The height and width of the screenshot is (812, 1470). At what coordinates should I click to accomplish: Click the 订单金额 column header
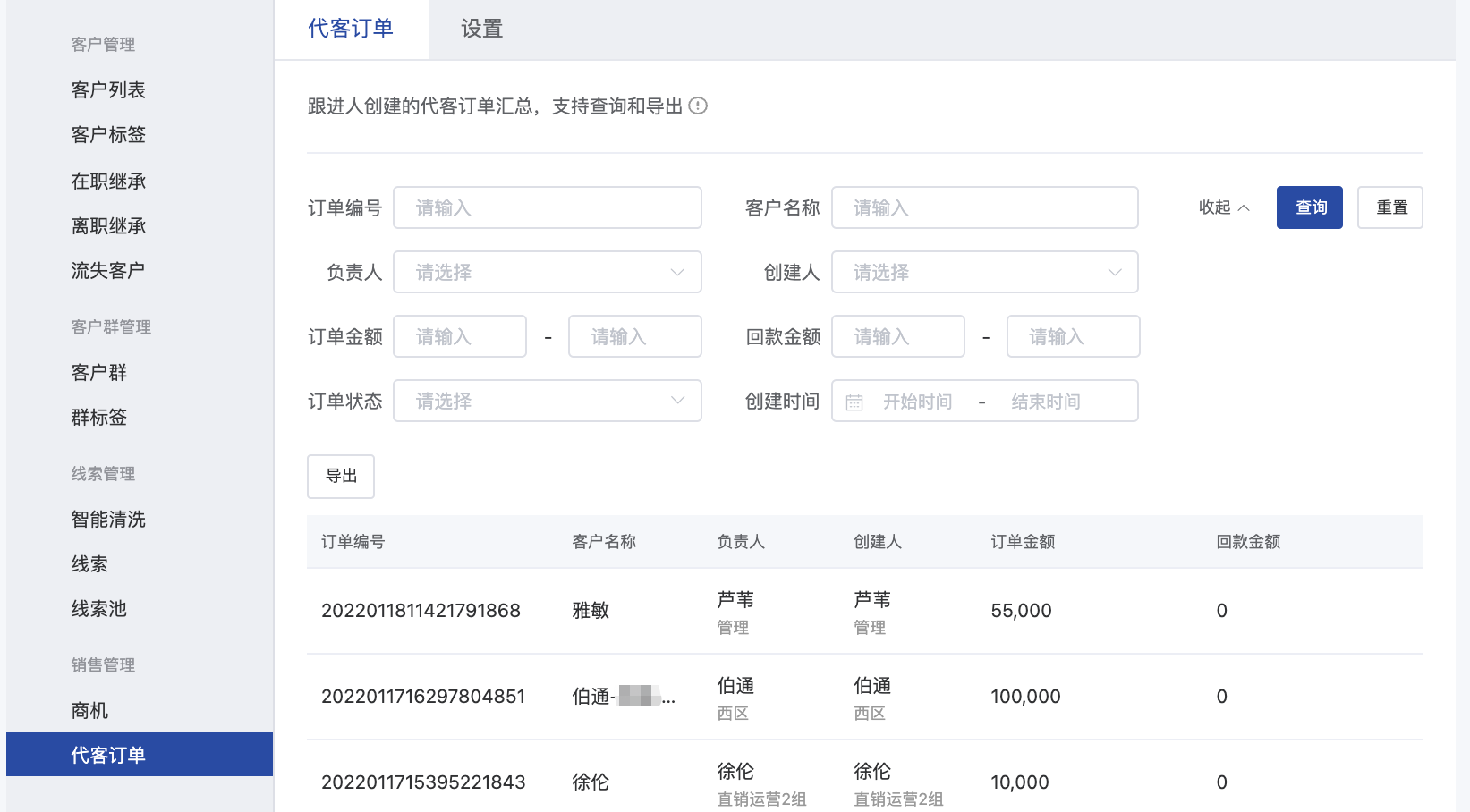click(x=1023, y=542)
